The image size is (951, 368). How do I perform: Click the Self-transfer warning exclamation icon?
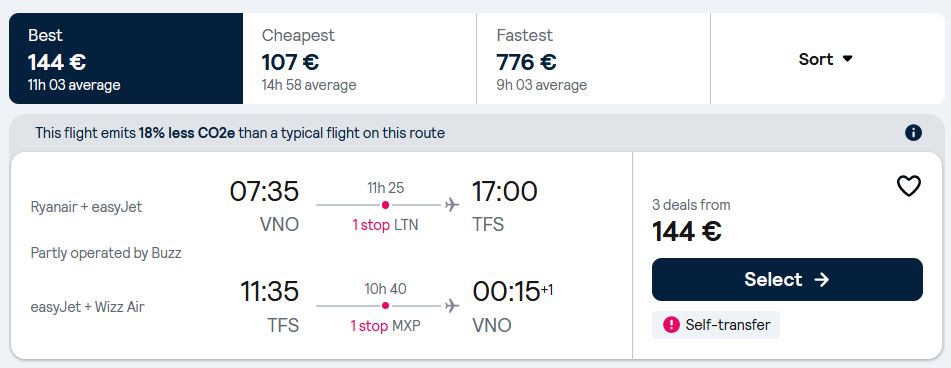click(671, 325)
